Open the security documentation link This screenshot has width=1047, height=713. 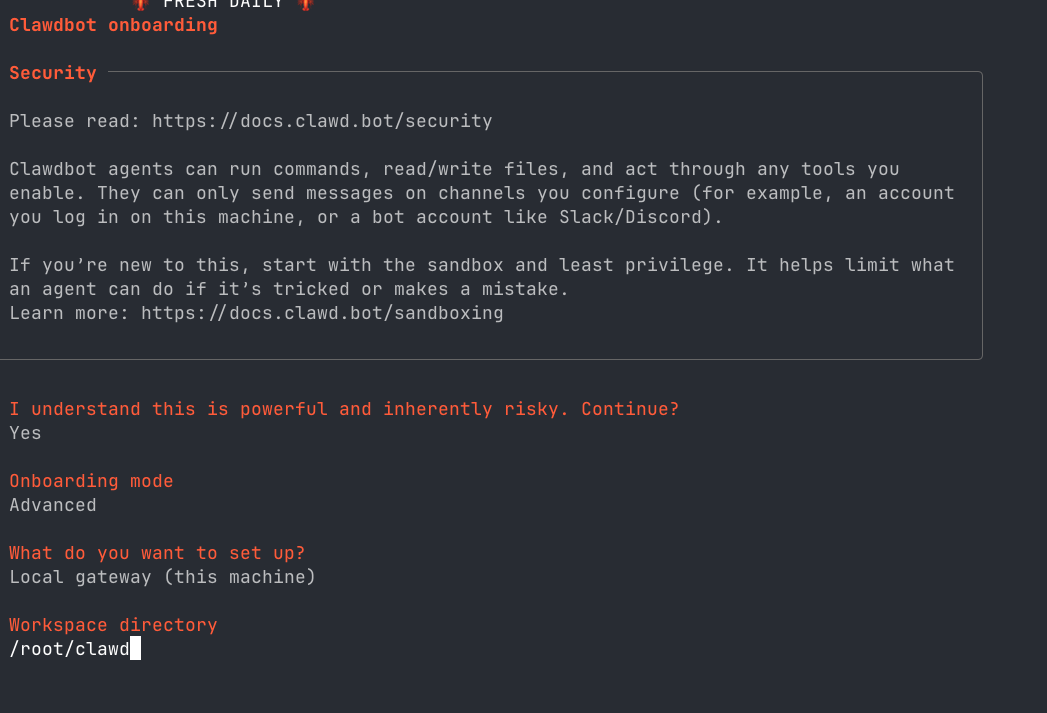click(x=321, y=120)
